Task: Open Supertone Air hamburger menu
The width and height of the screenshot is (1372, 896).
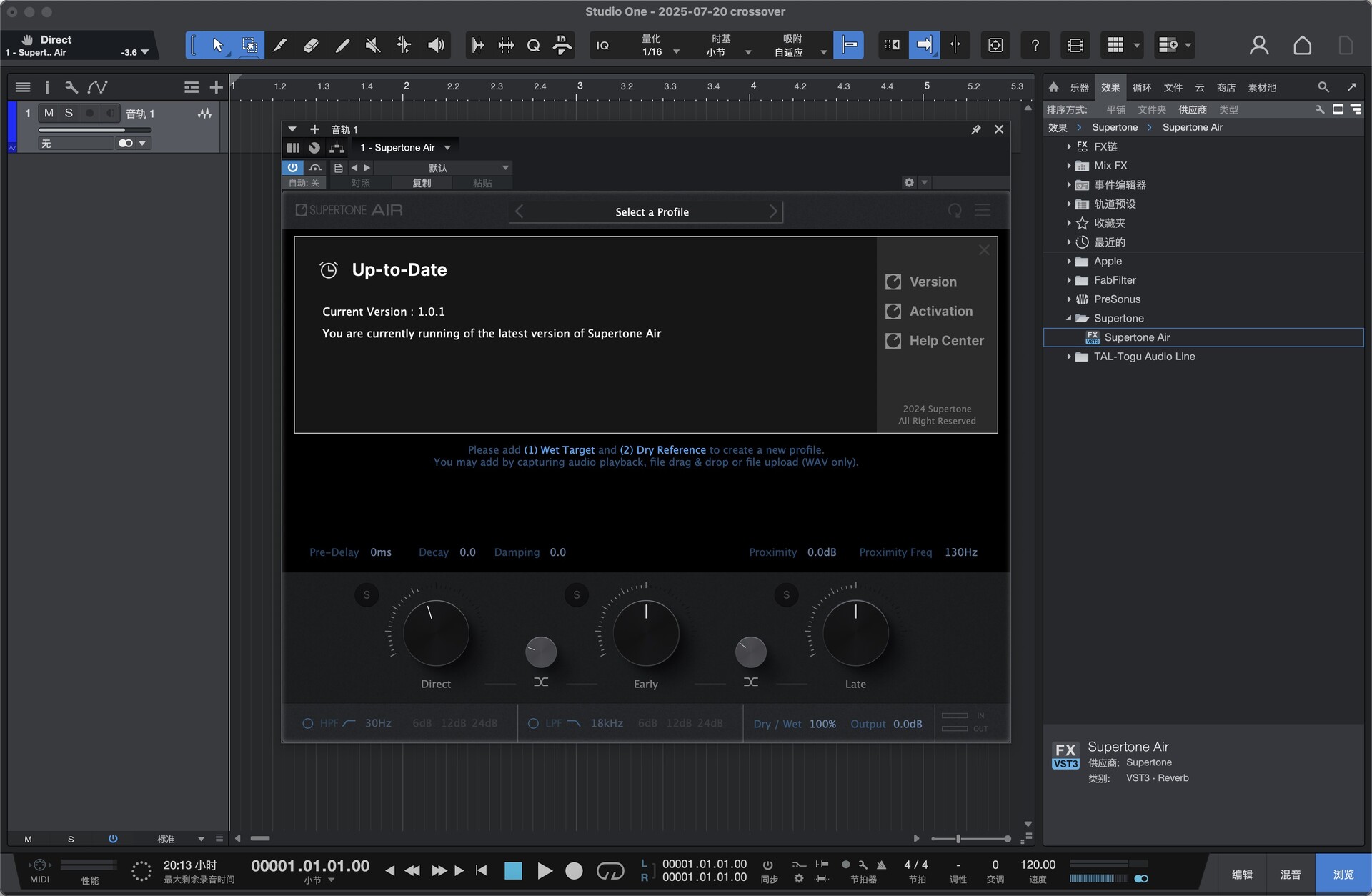Action: (x=983, y=210)
